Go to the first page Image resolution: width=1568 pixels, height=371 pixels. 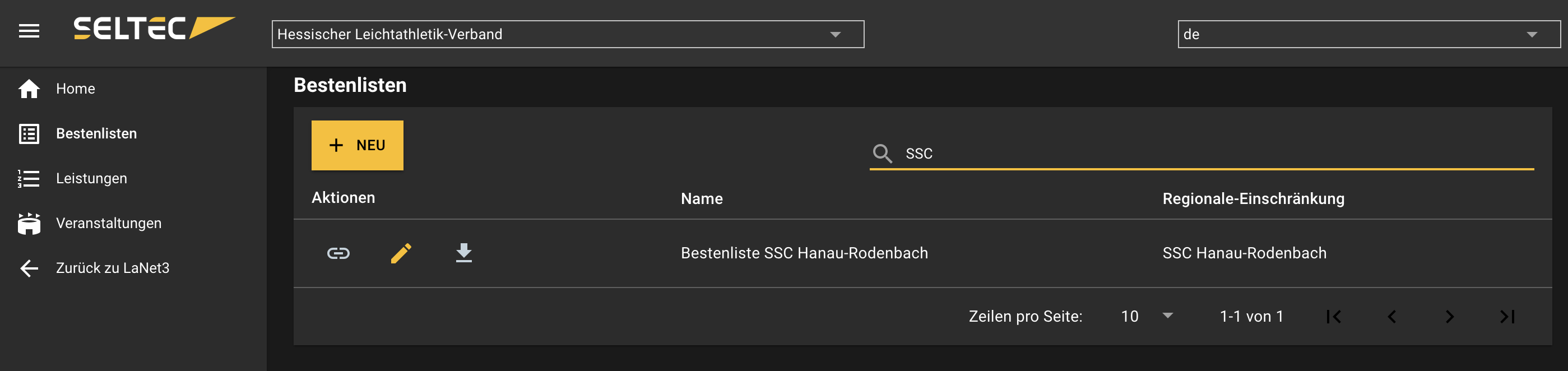[x=1334, y=317]
